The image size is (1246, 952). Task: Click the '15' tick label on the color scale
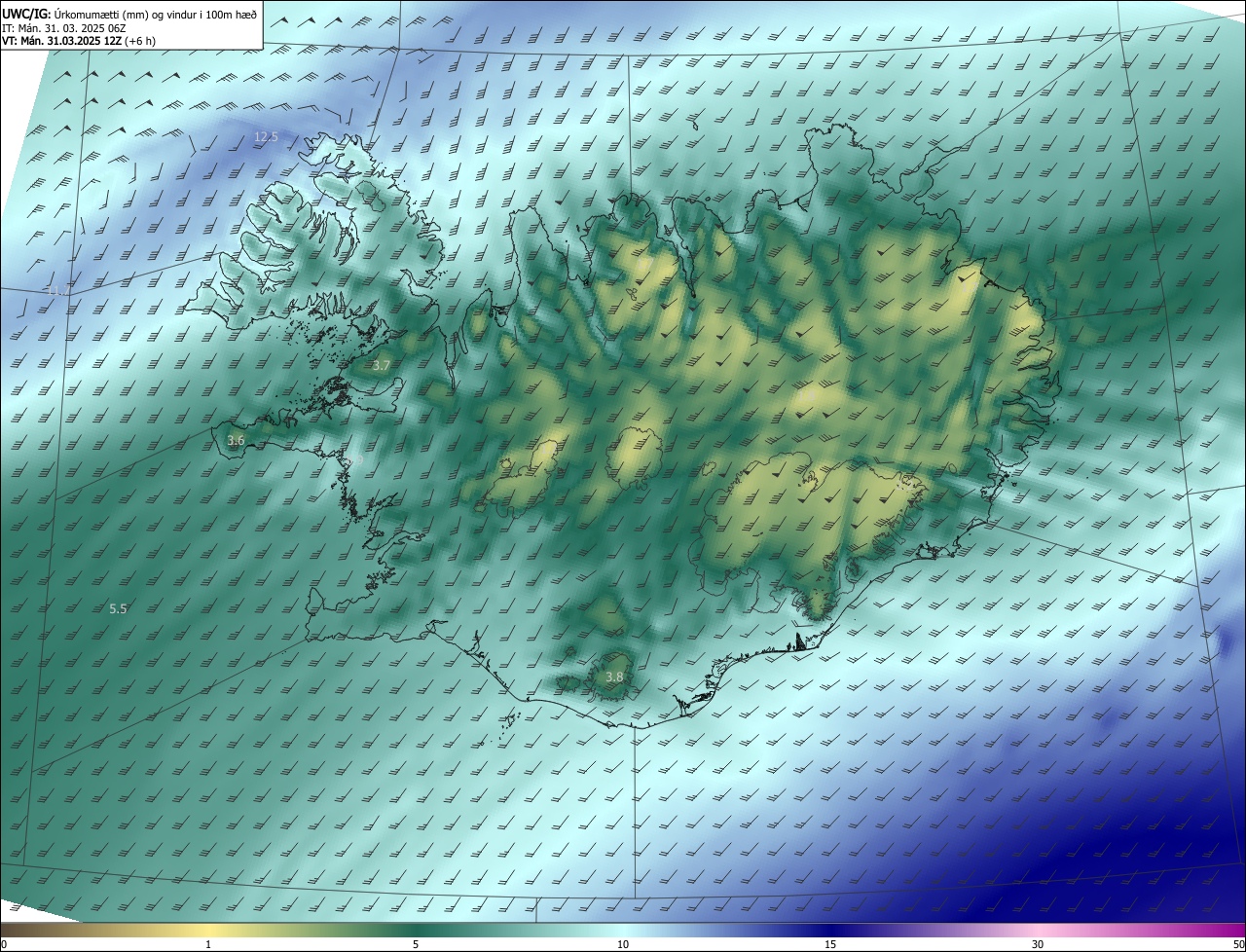[x=830, y=945]
